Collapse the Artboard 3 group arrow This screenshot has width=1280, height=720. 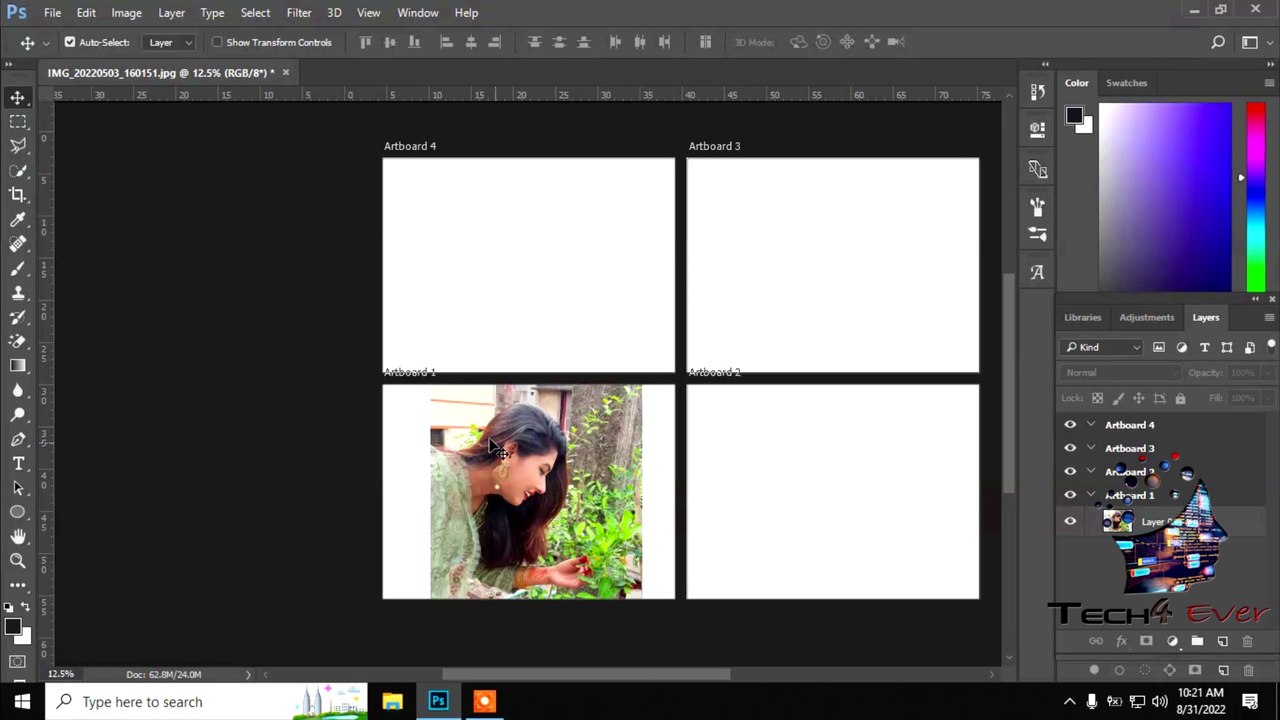[x=1091, y=448]
